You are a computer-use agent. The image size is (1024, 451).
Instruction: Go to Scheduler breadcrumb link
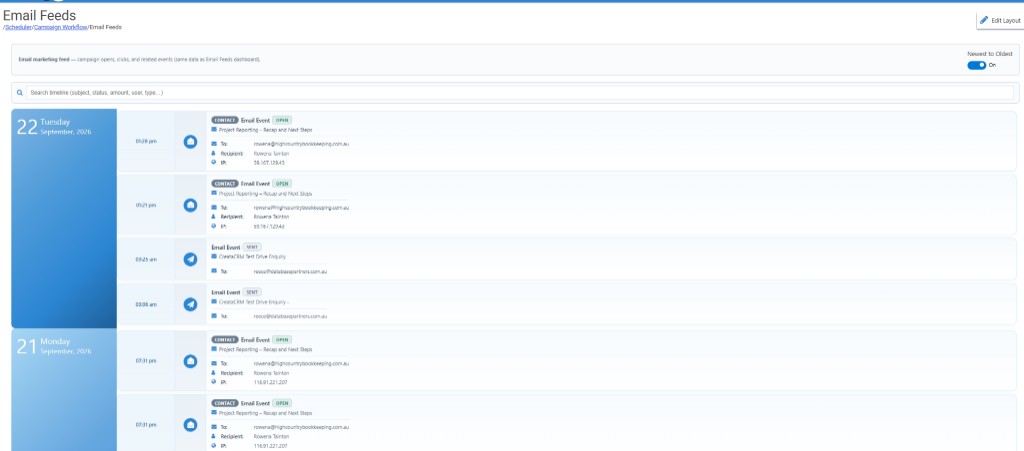click(x=18, y=27)
